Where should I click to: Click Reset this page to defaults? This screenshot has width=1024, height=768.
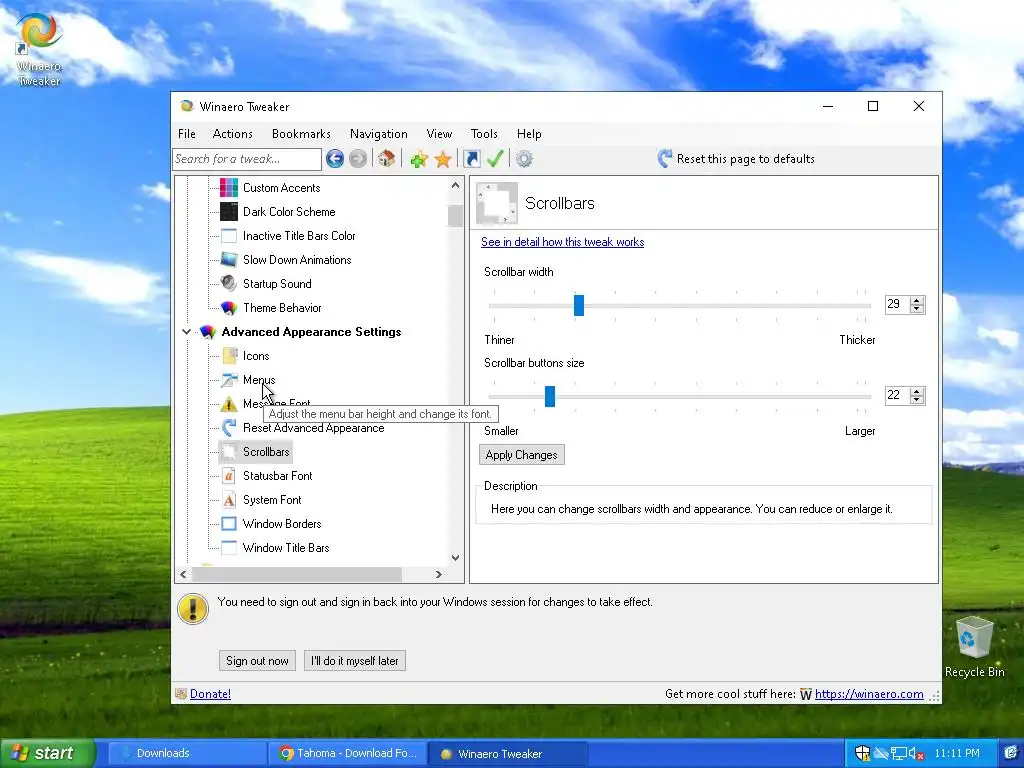(x=736, y=159)
